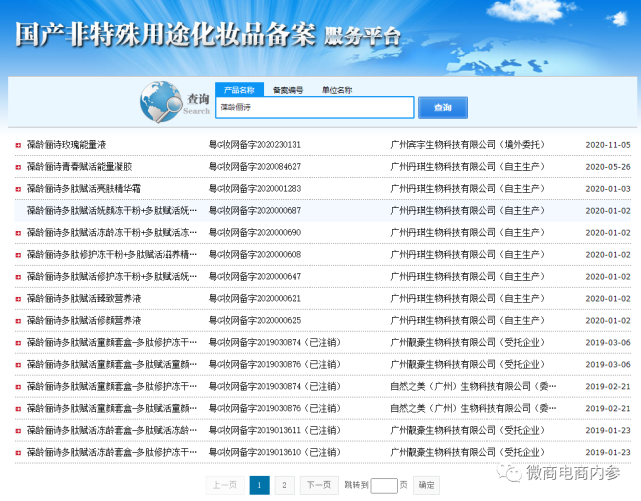Click red bullet icon beside 葆龄俪诗青春赋活能量凝胶
Viewport: 641px width, 501px height.
pos(18,167)
